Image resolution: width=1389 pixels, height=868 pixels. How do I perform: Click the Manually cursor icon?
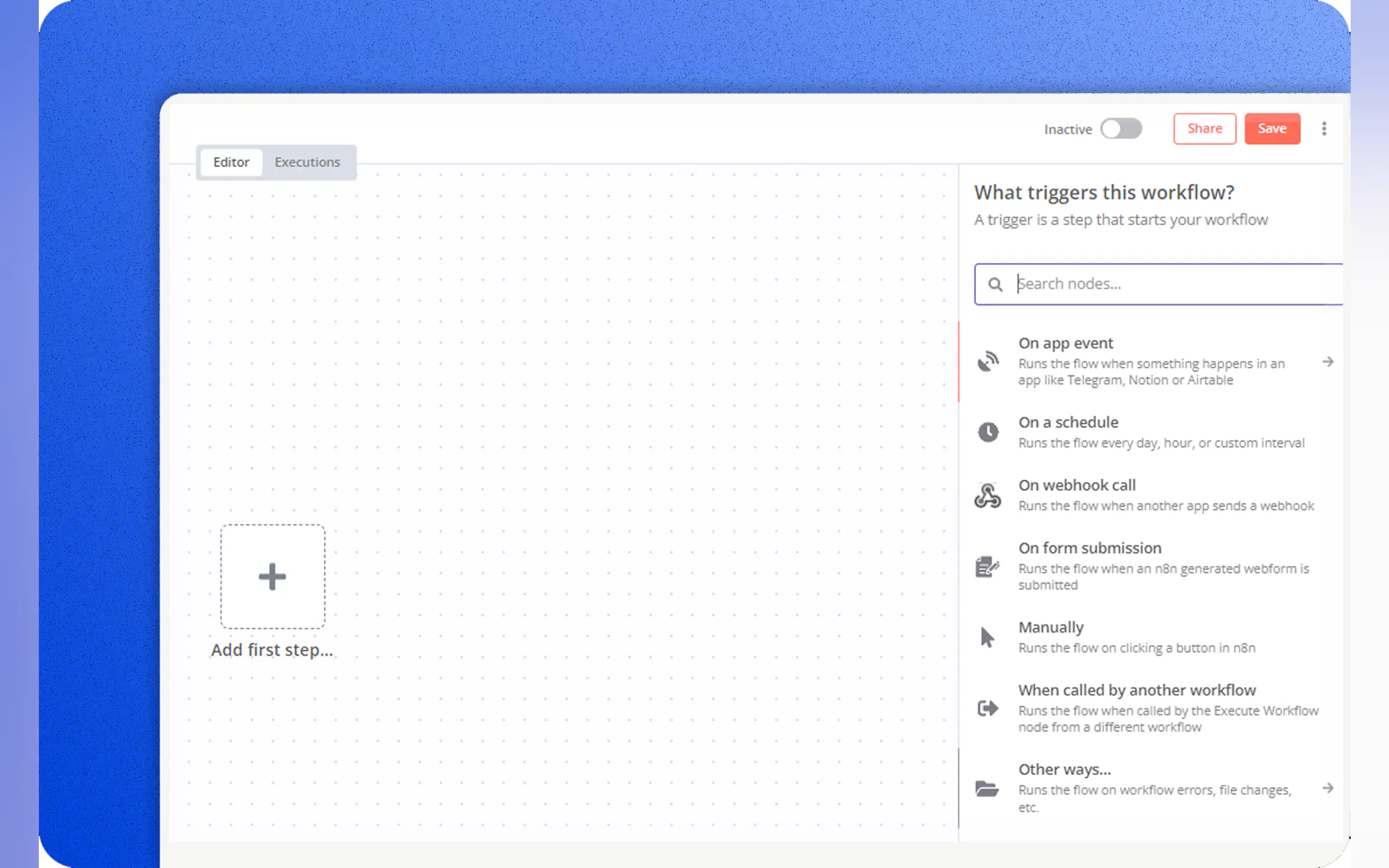coord(987,637)
